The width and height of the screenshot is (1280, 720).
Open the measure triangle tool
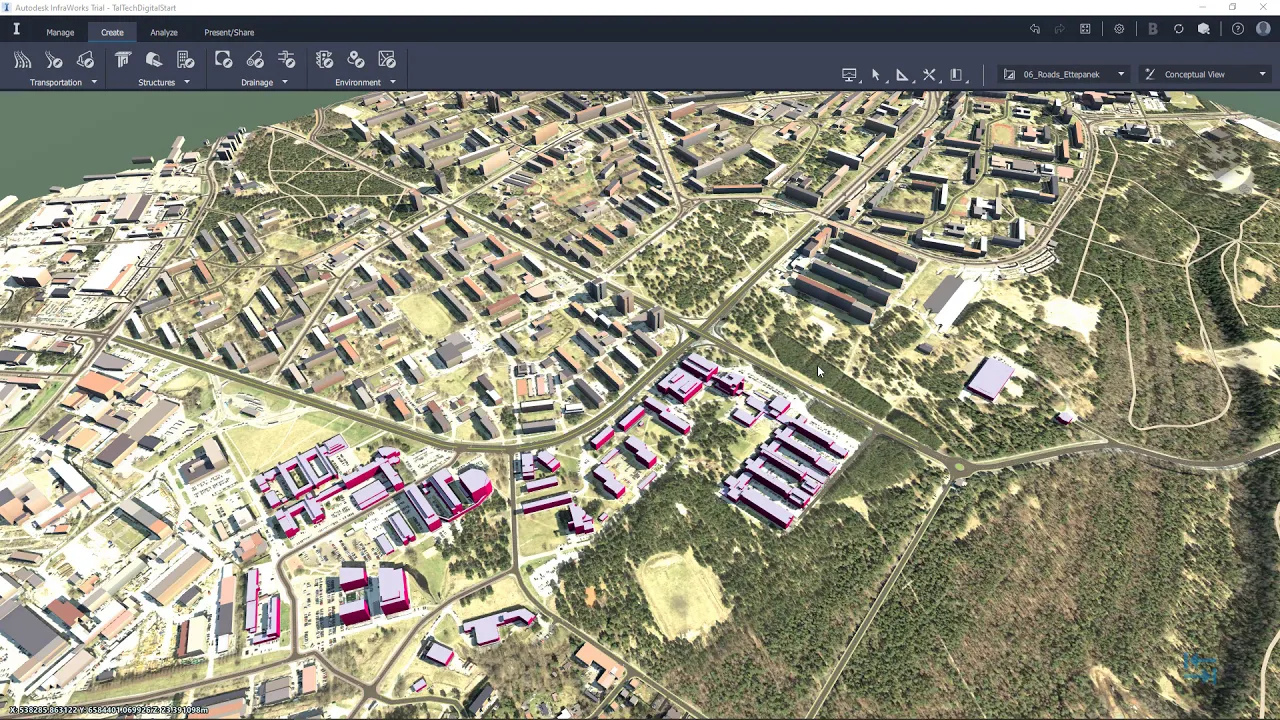pos(902,75)
